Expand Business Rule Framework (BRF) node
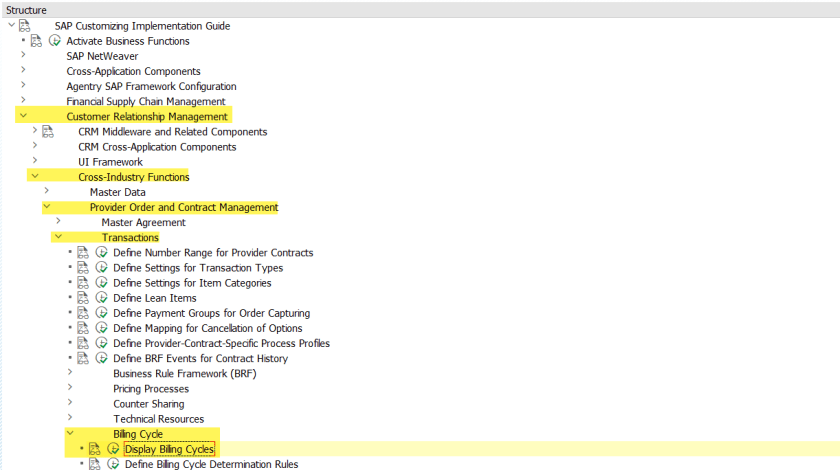 [x=70, y=371]
